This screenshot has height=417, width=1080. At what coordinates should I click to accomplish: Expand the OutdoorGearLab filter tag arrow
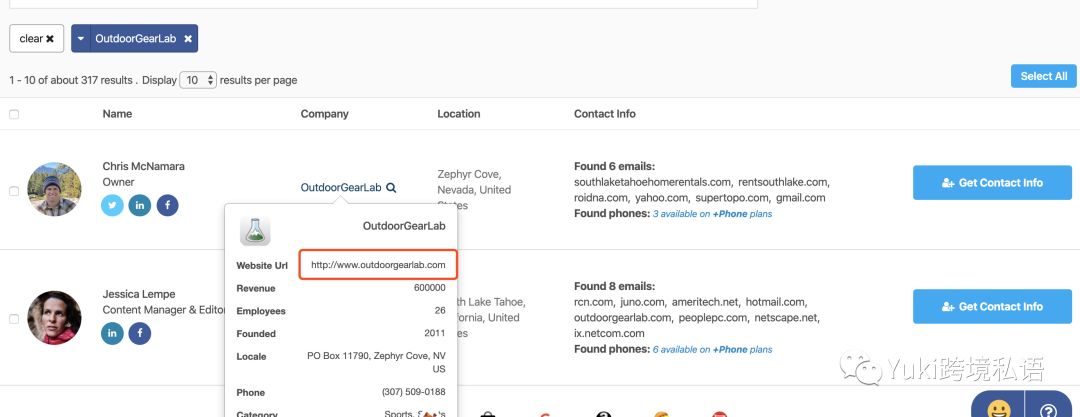click(x=81, y=39)
